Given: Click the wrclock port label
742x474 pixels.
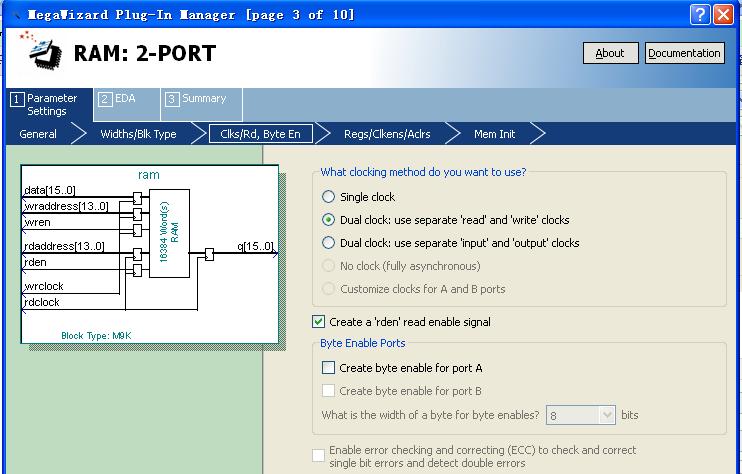Looking at the screenshot, I should click(x=44, y=286).
